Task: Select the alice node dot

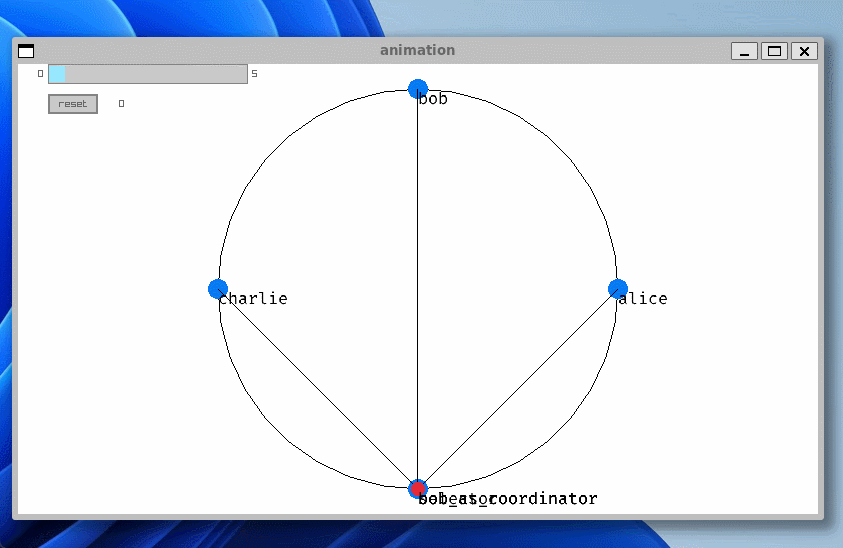Action: click(x=618, y=289)
